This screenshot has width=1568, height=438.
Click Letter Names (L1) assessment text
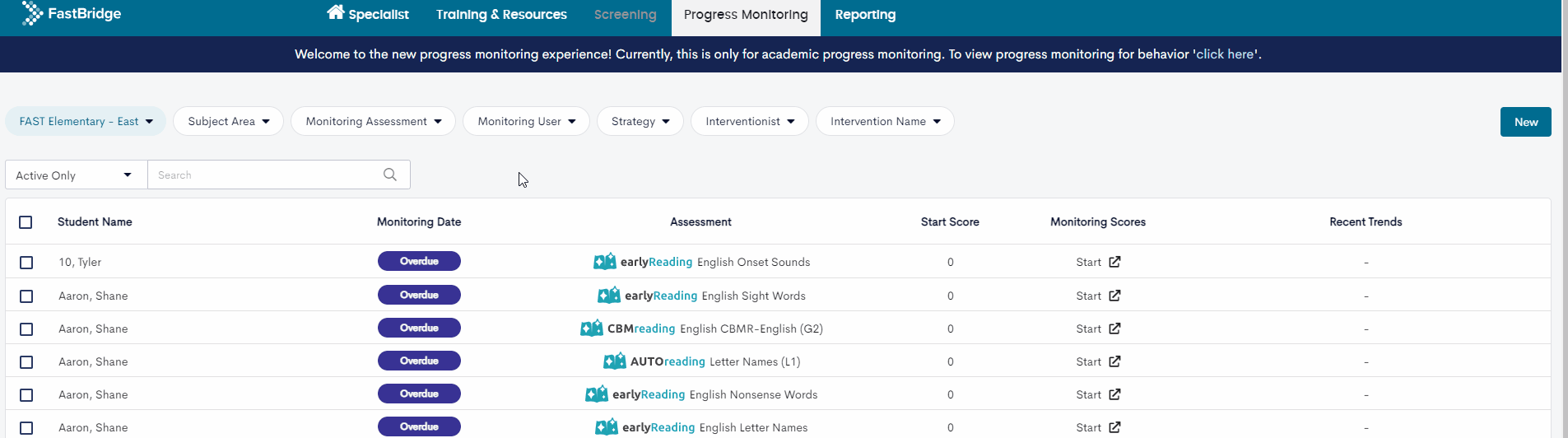(x=755, y=361)
